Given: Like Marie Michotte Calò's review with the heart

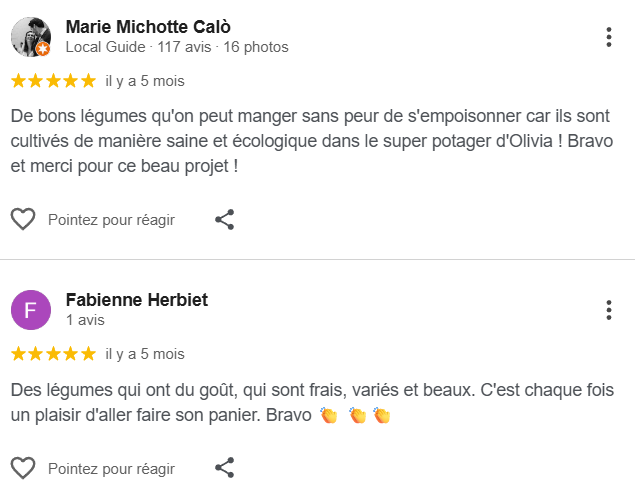Looking at the screenshot, I should [x=23, y=219].
